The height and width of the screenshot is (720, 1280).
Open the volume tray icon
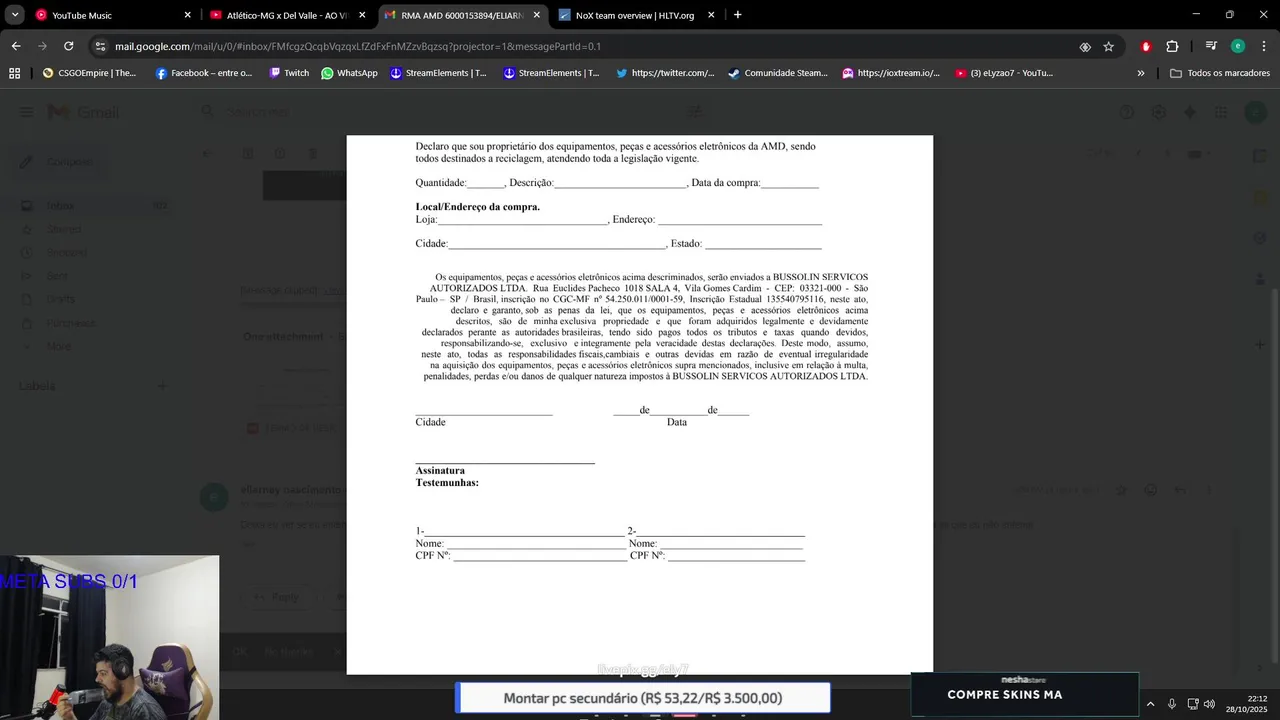1209,704
